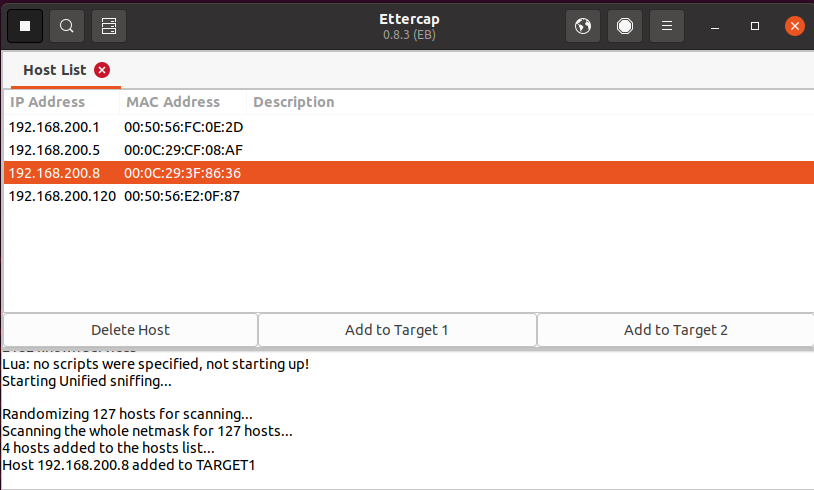Open the MITM globe menu
This screenshot has width=814, height=490.
pos(583,26)
